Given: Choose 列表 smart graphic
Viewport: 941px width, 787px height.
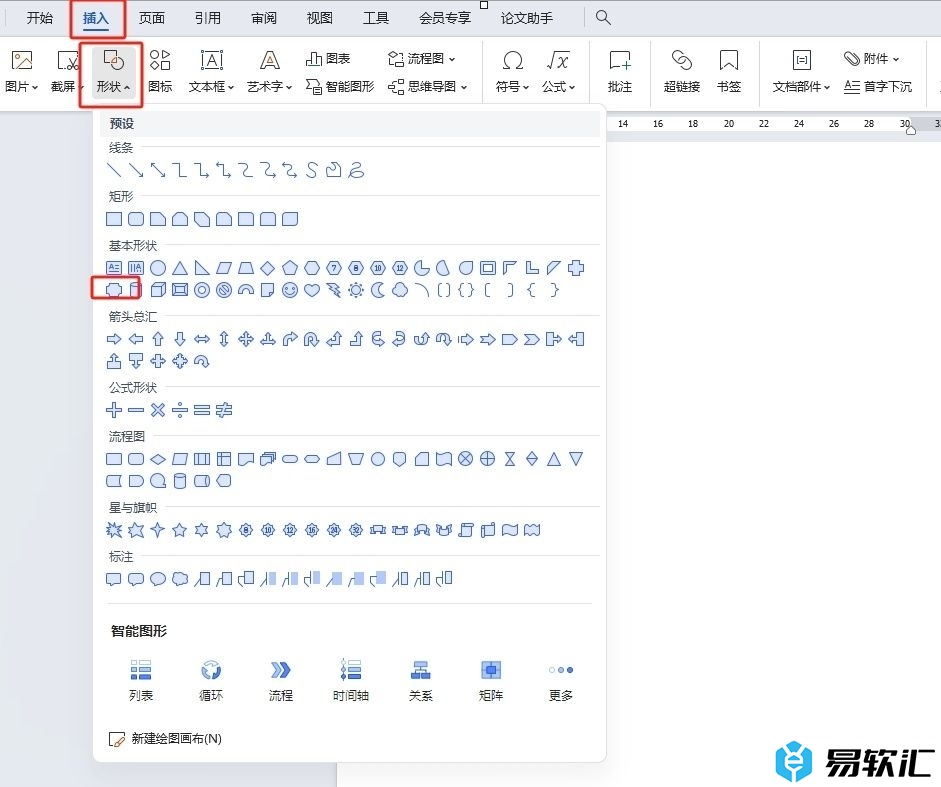Looking at the screenshot, I should [x=141, y=680].
